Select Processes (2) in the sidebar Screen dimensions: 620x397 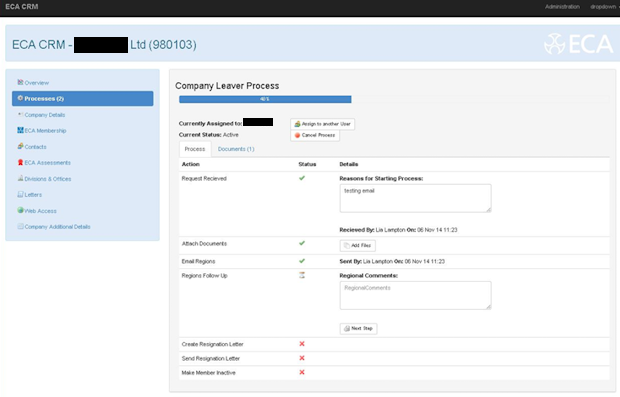83,98
